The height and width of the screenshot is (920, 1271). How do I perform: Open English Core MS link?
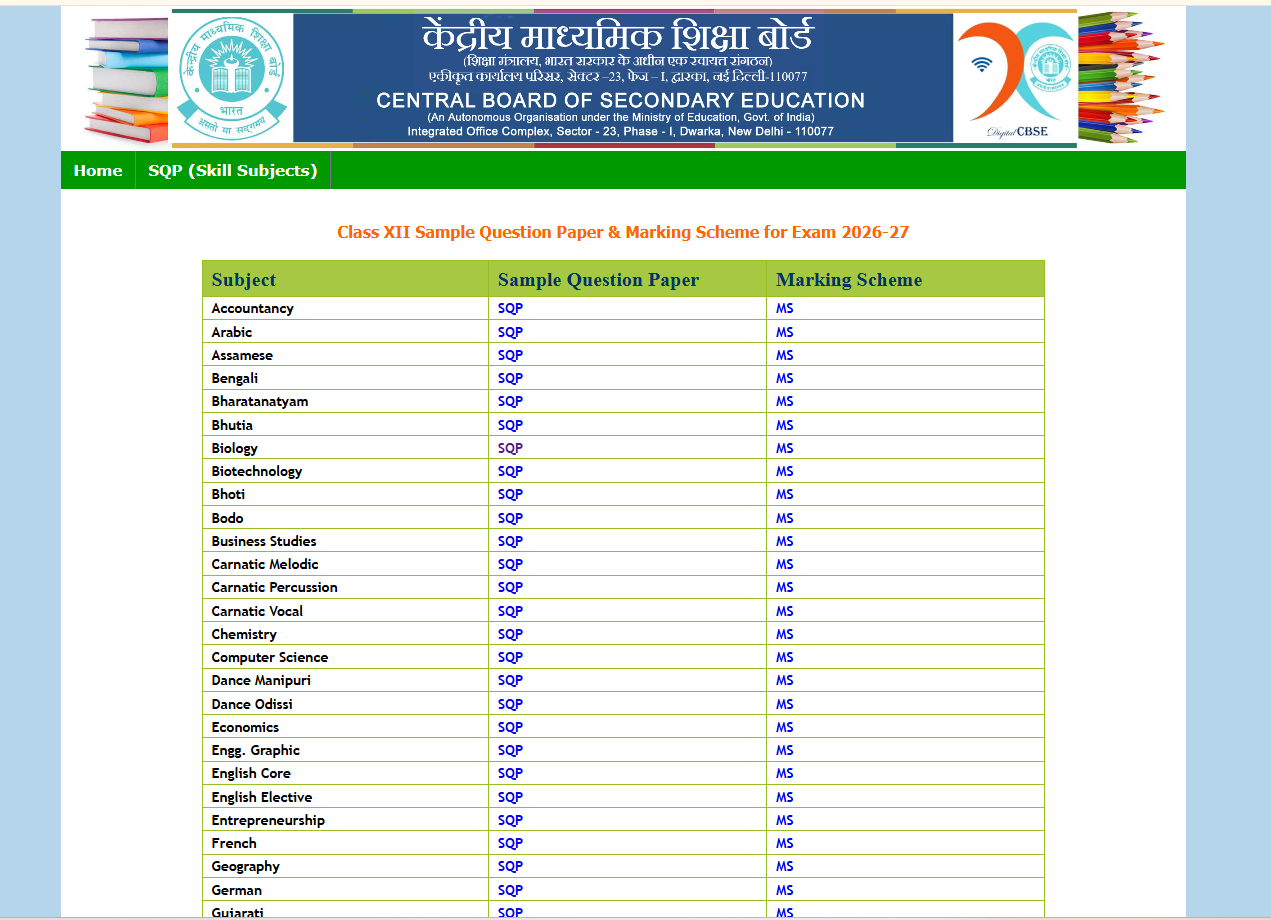click(x=785, y=773)
